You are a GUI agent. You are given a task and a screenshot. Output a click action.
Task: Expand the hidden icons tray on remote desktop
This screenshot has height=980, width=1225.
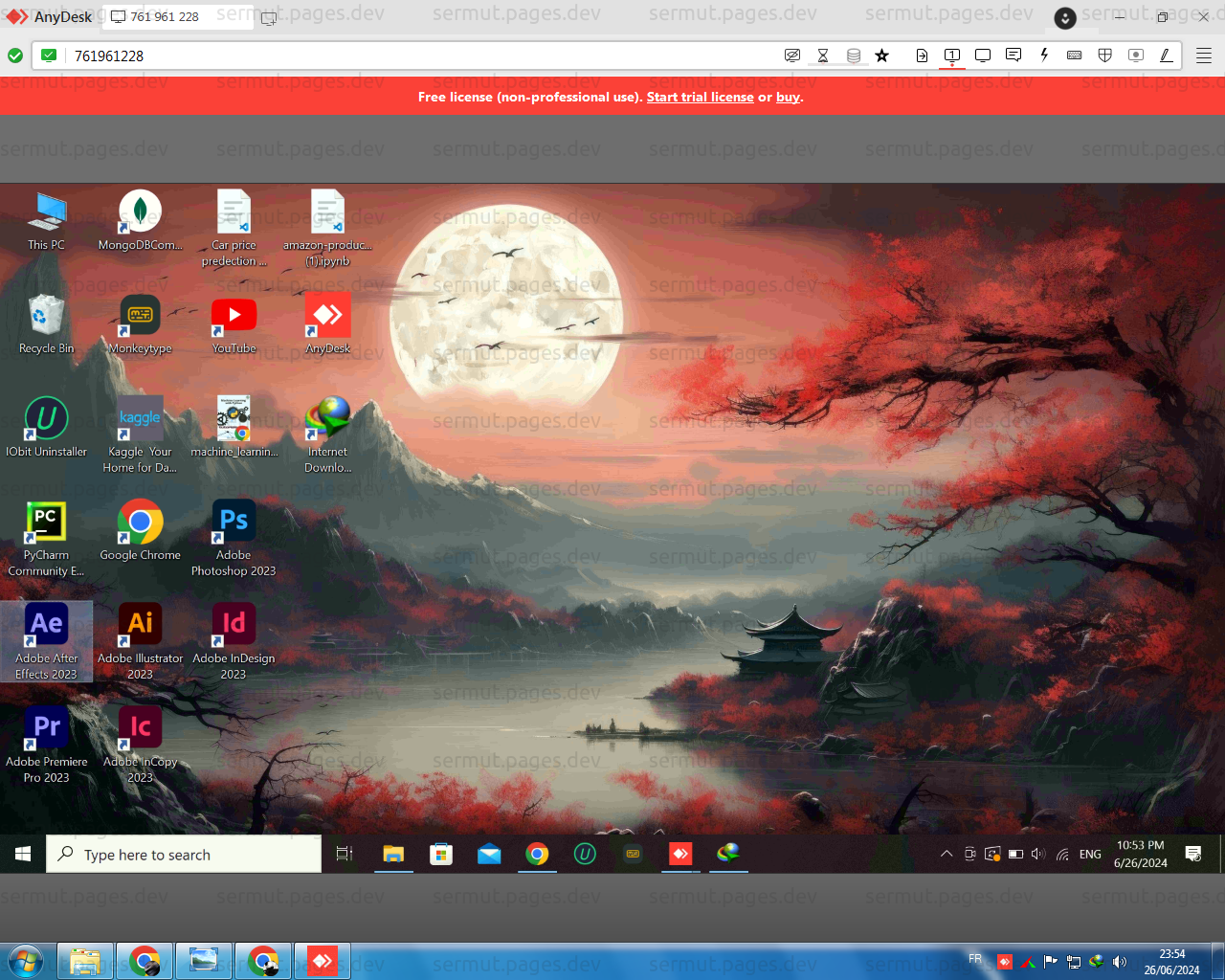point(947,854)
